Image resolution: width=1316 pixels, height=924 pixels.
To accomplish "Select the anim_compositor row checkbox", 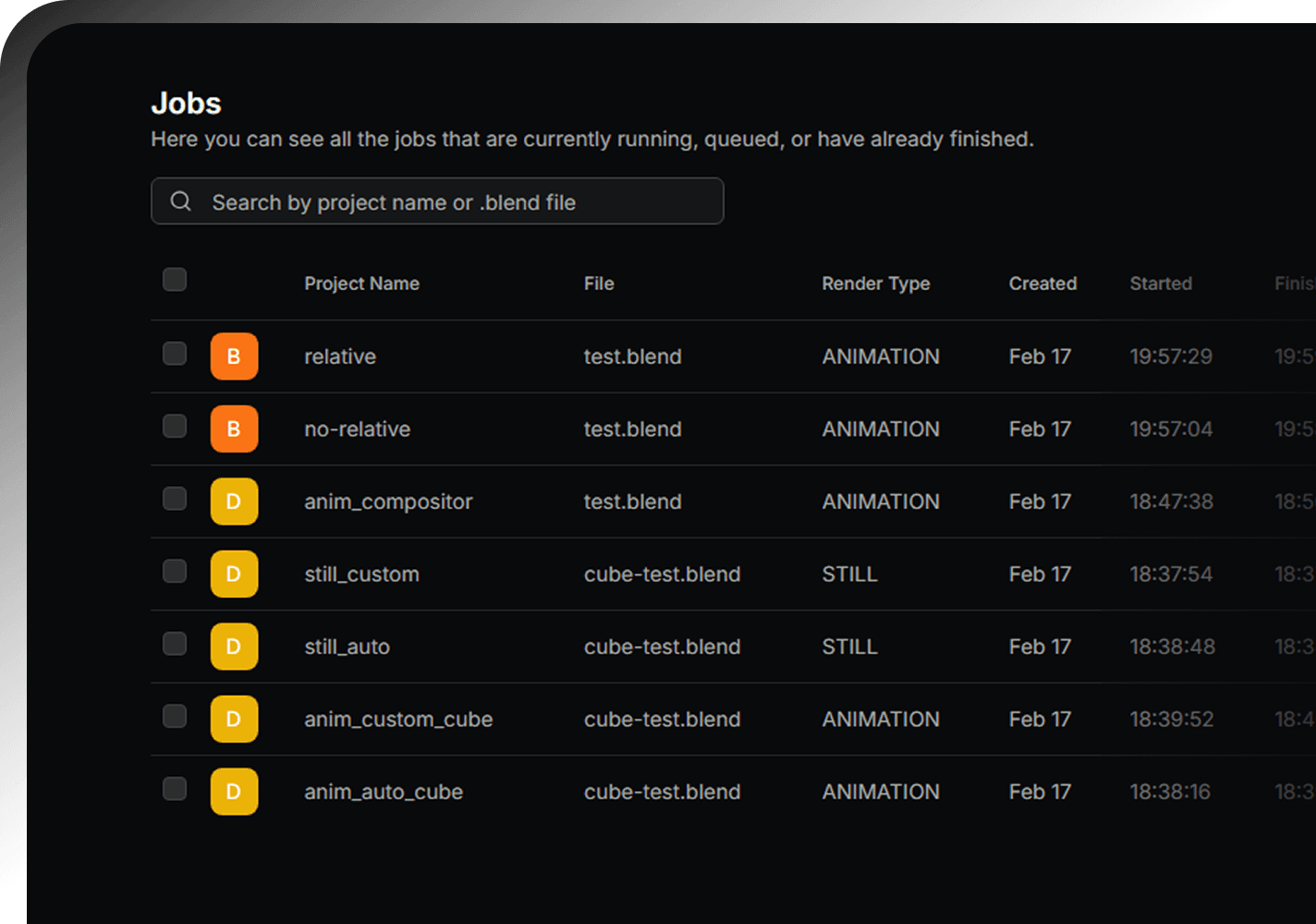I will click(x=175, y=499).
